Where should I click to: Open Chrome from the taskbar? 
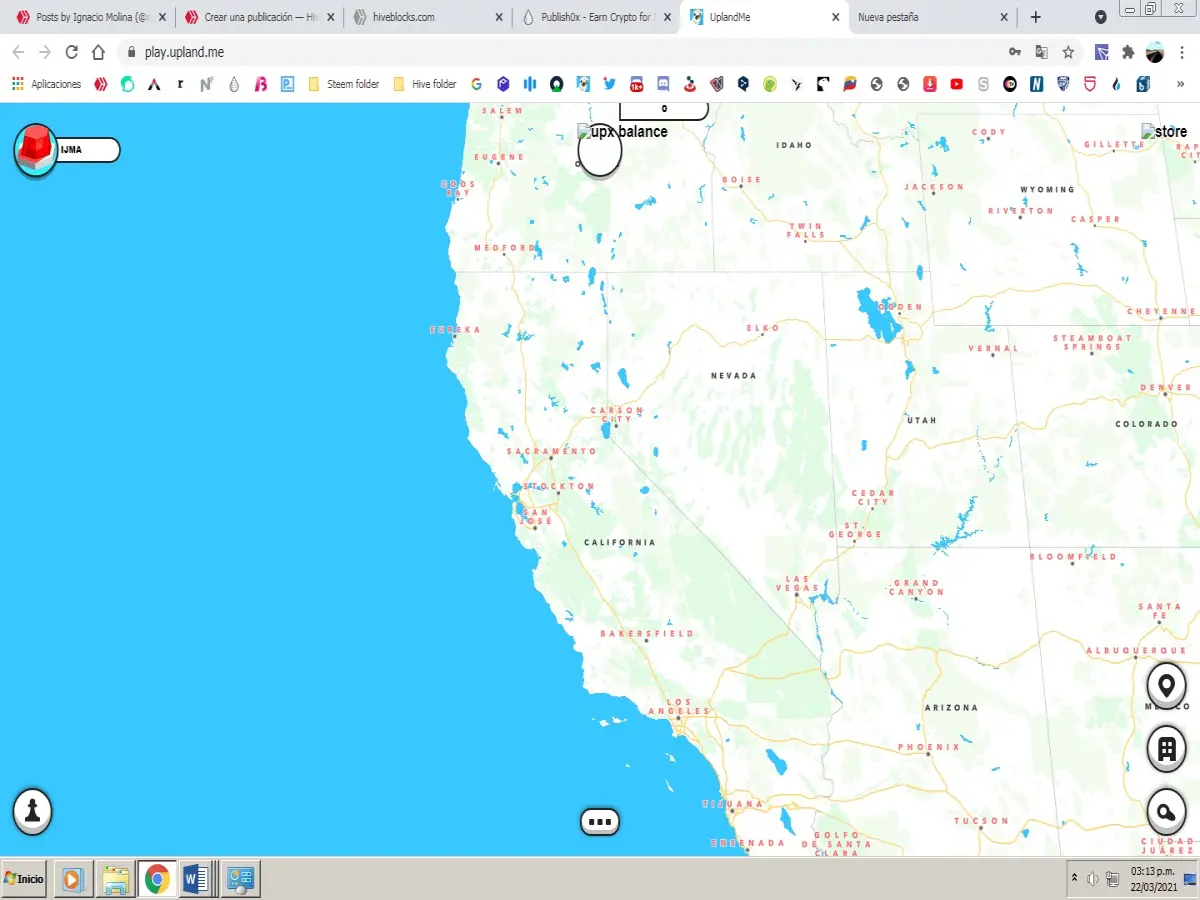click(157, 879)
